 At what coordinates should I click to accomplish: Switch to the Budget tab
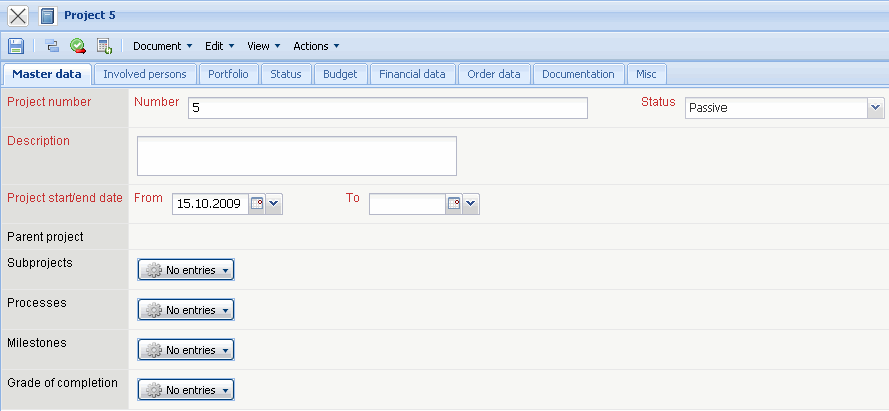coord(340,74)
